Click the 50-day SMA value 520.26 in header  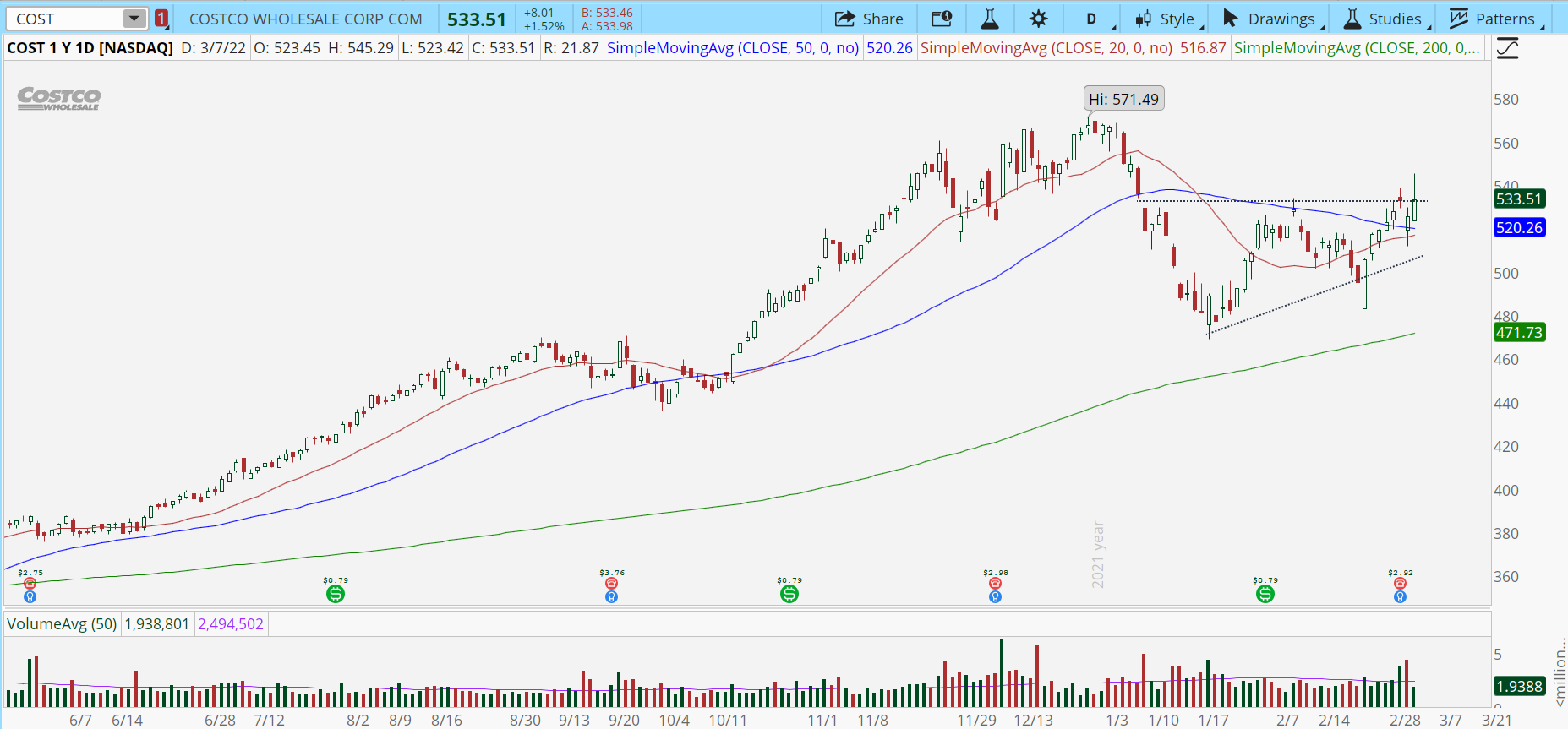pos(889,48)
